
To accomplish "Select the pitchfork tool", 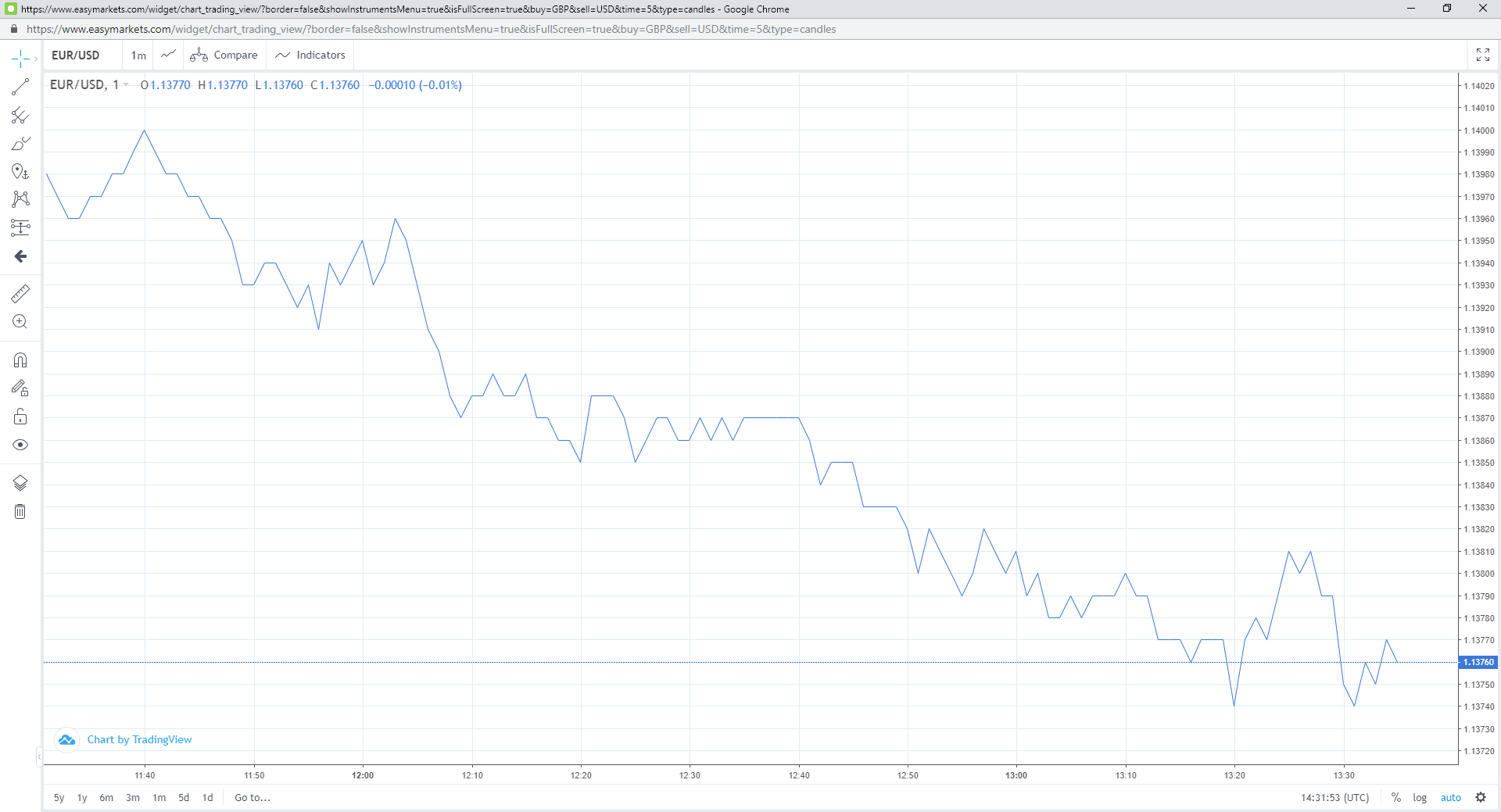I will coord(20,116).
